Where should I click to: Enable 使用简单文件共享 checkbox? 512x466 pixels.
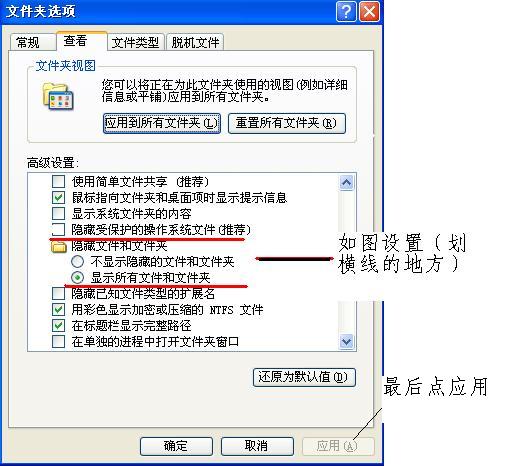[59, 182]
